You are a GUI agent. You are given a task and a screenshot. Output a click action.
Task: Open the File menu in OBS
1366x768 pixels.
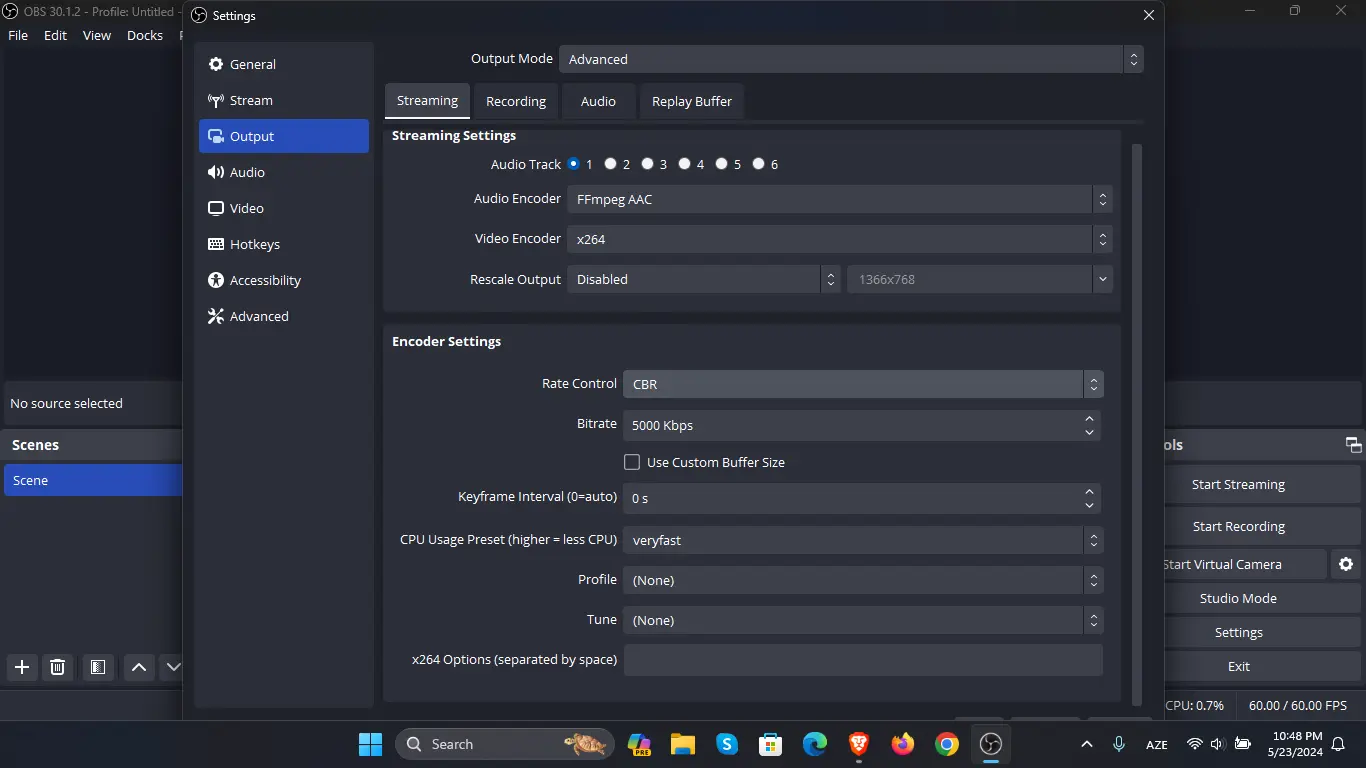(x=18, y=35)
